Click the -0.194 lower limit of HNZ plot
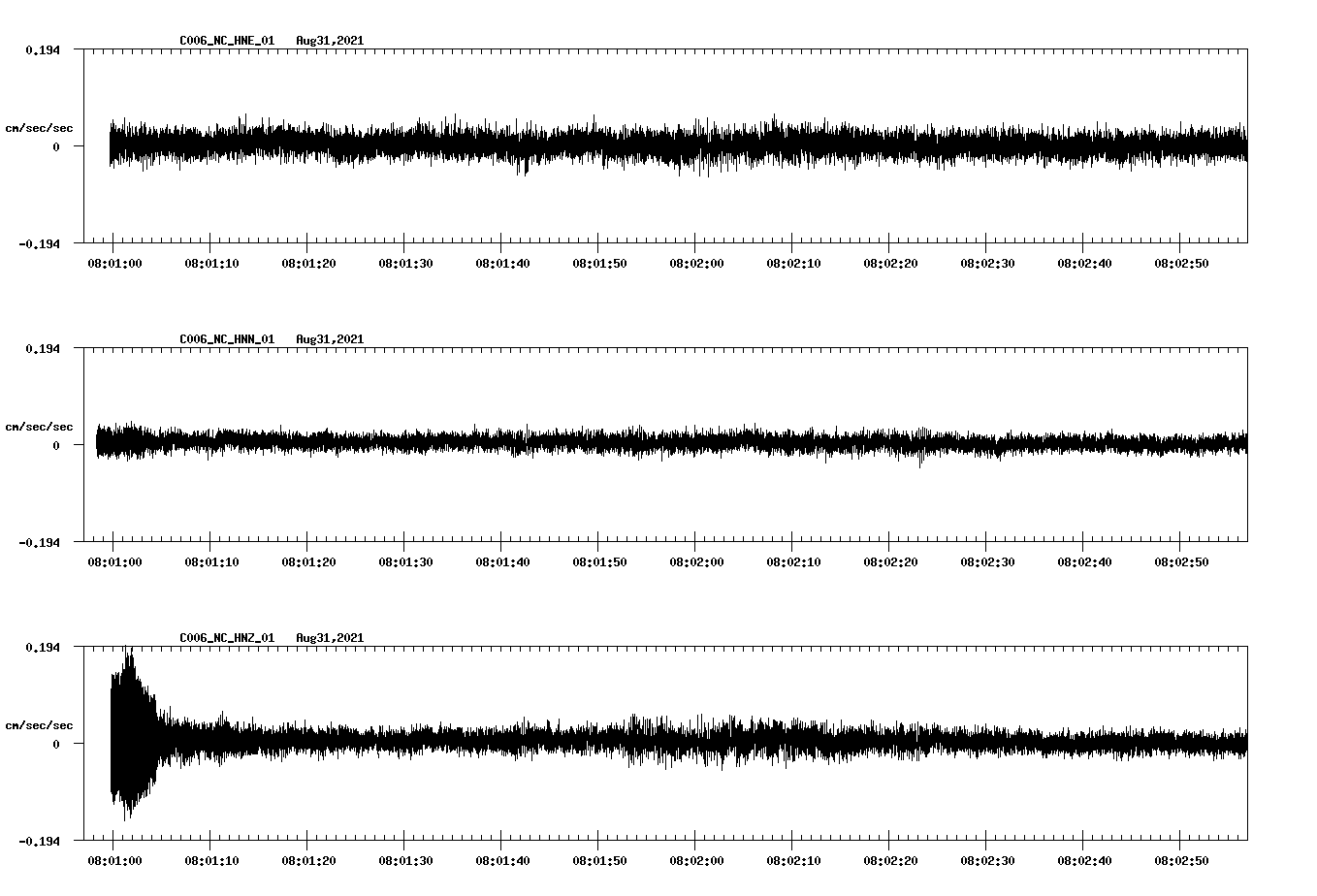Image resolution: width=1317 pixels, height=896 pixels. [x=39, y=841]
